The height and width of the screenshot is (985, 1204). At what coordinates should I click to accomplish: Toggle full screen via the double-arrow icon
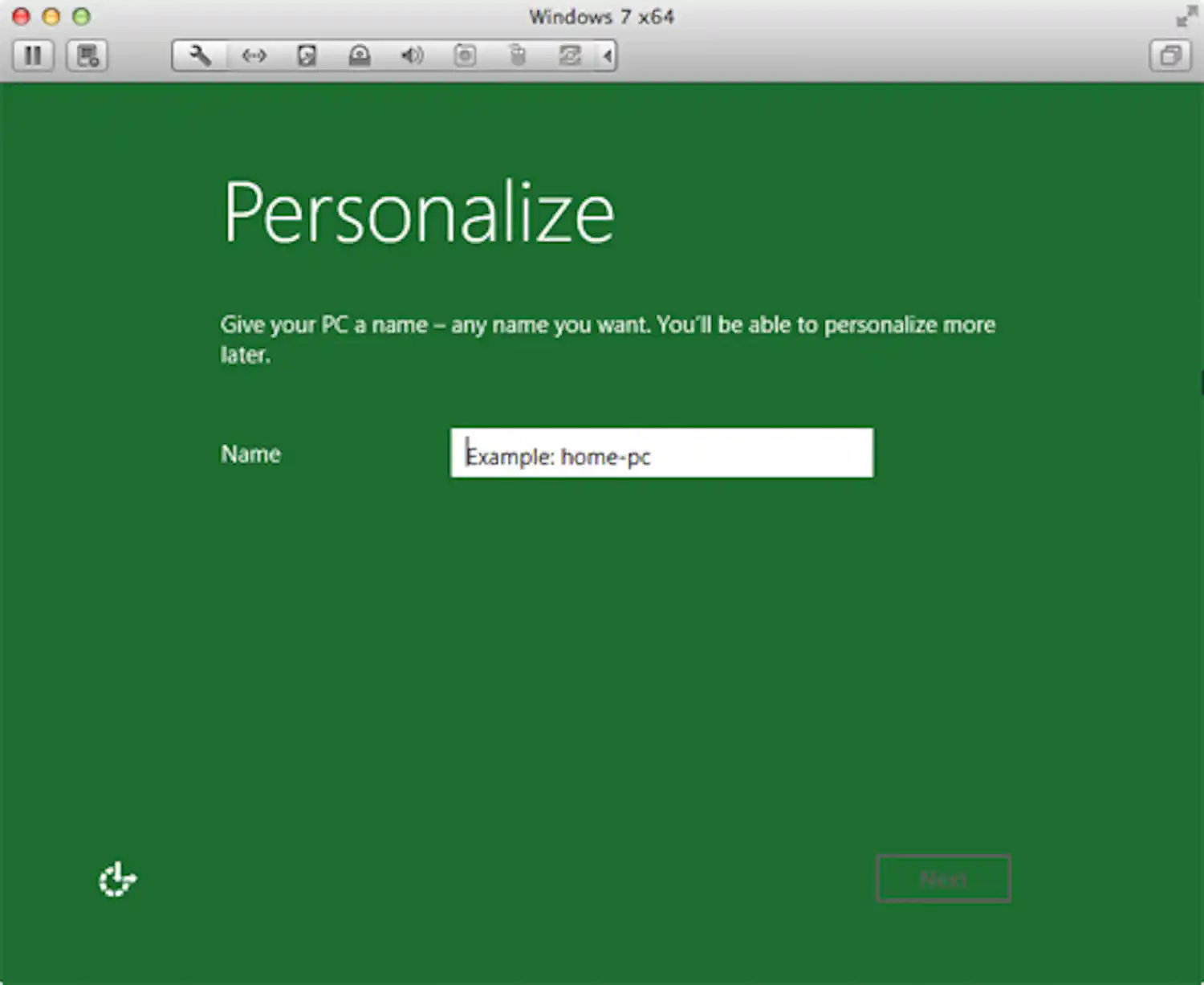coord(1186,16)
